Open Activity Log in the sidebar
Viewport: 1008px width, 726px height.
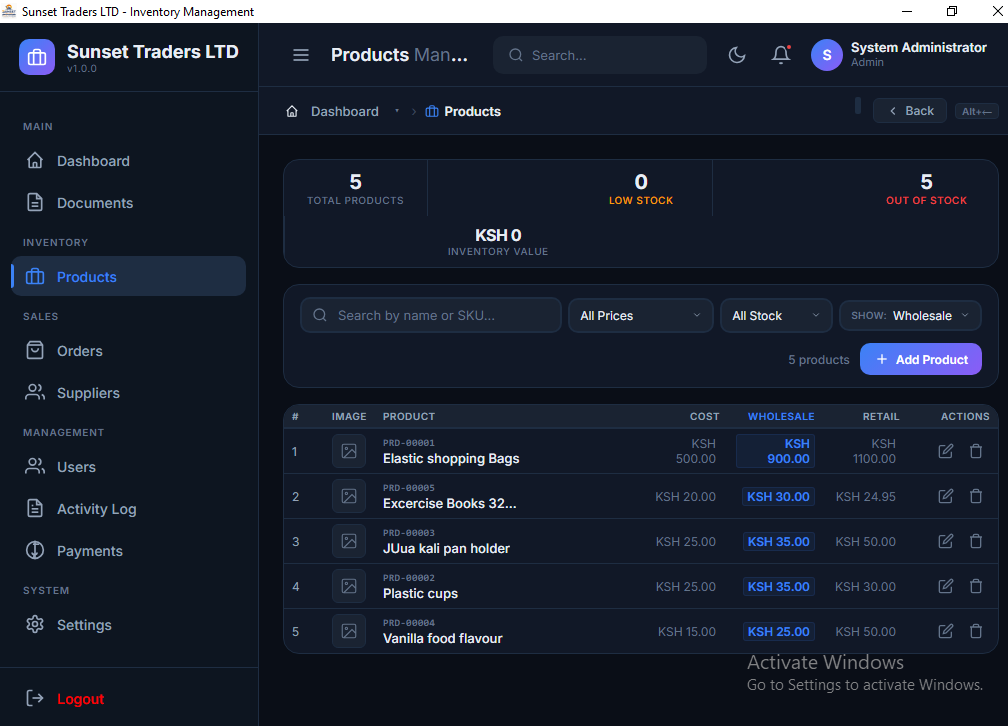pyautogui.click(x=129, y=509)
